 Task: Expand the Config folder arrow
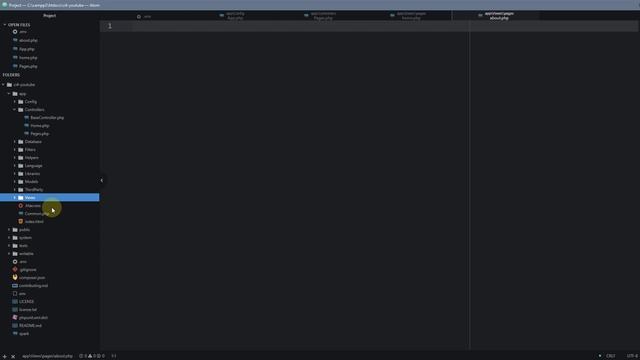[x=15, y=102]
